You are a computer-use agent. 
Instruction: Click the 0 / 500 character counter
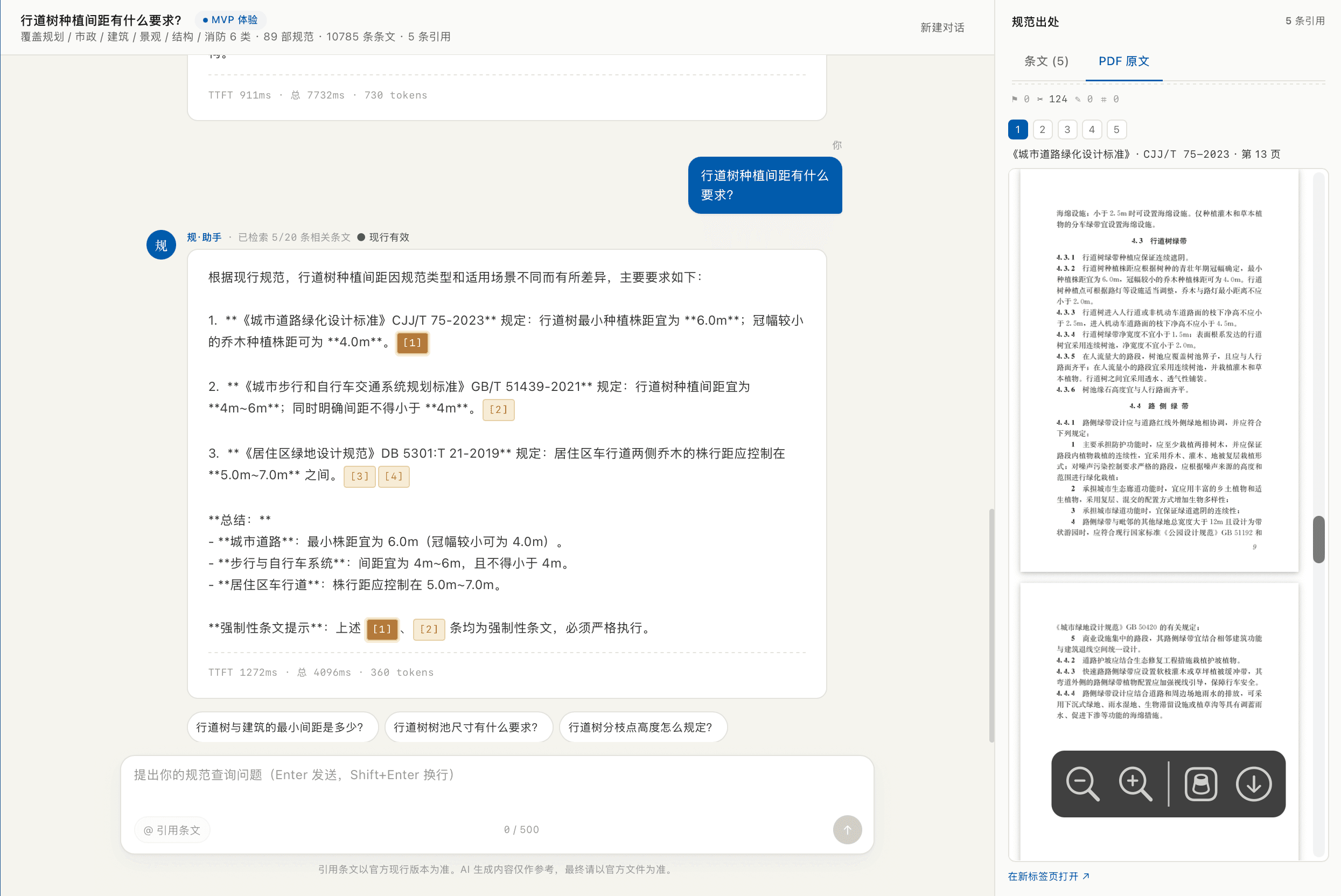click(521, 829)
